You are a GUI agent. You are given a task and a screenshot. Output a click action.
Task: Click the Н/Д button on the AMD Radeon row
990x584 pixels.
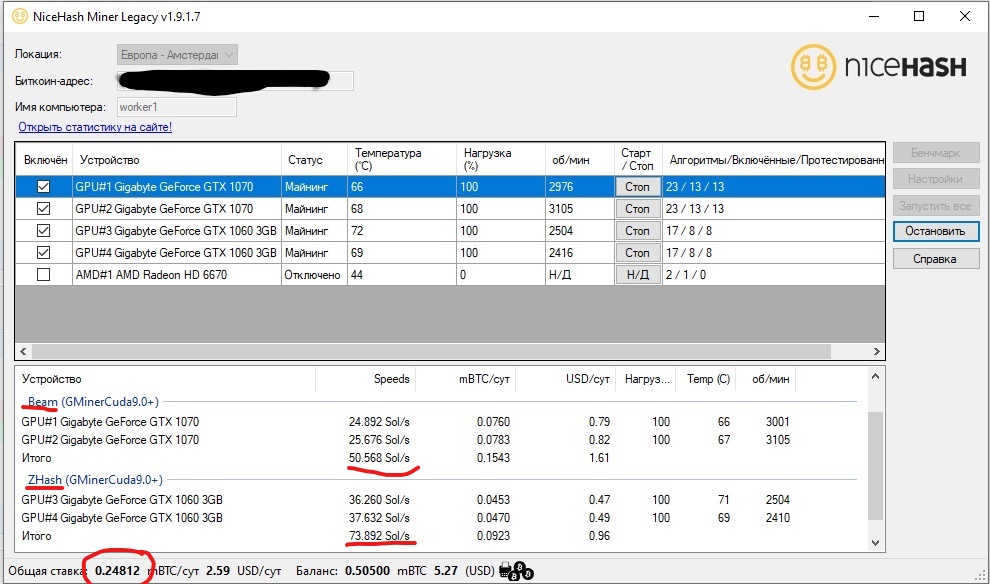click(637, 274)
